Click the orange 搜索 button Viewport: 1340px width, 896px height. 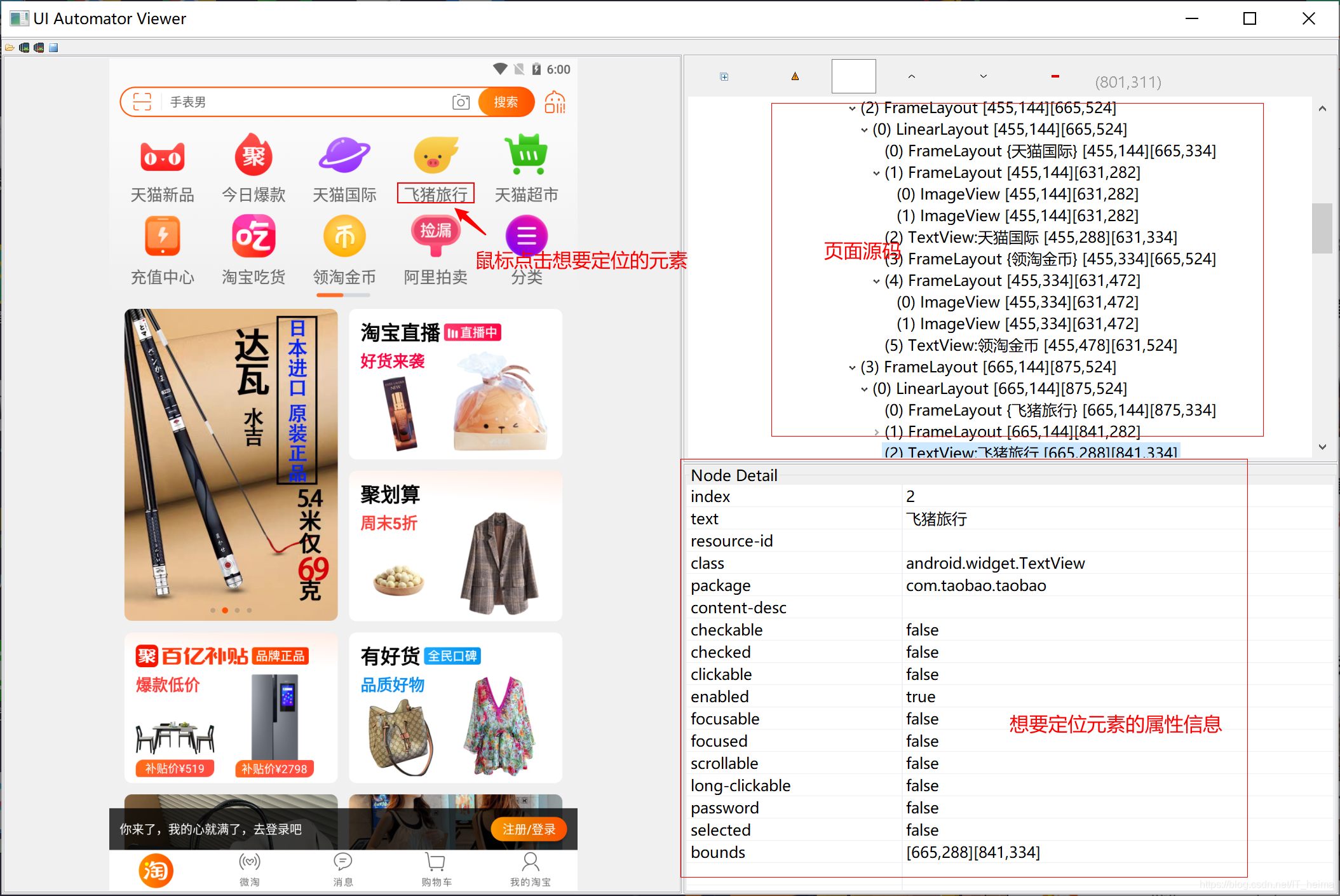pos(506,102)
